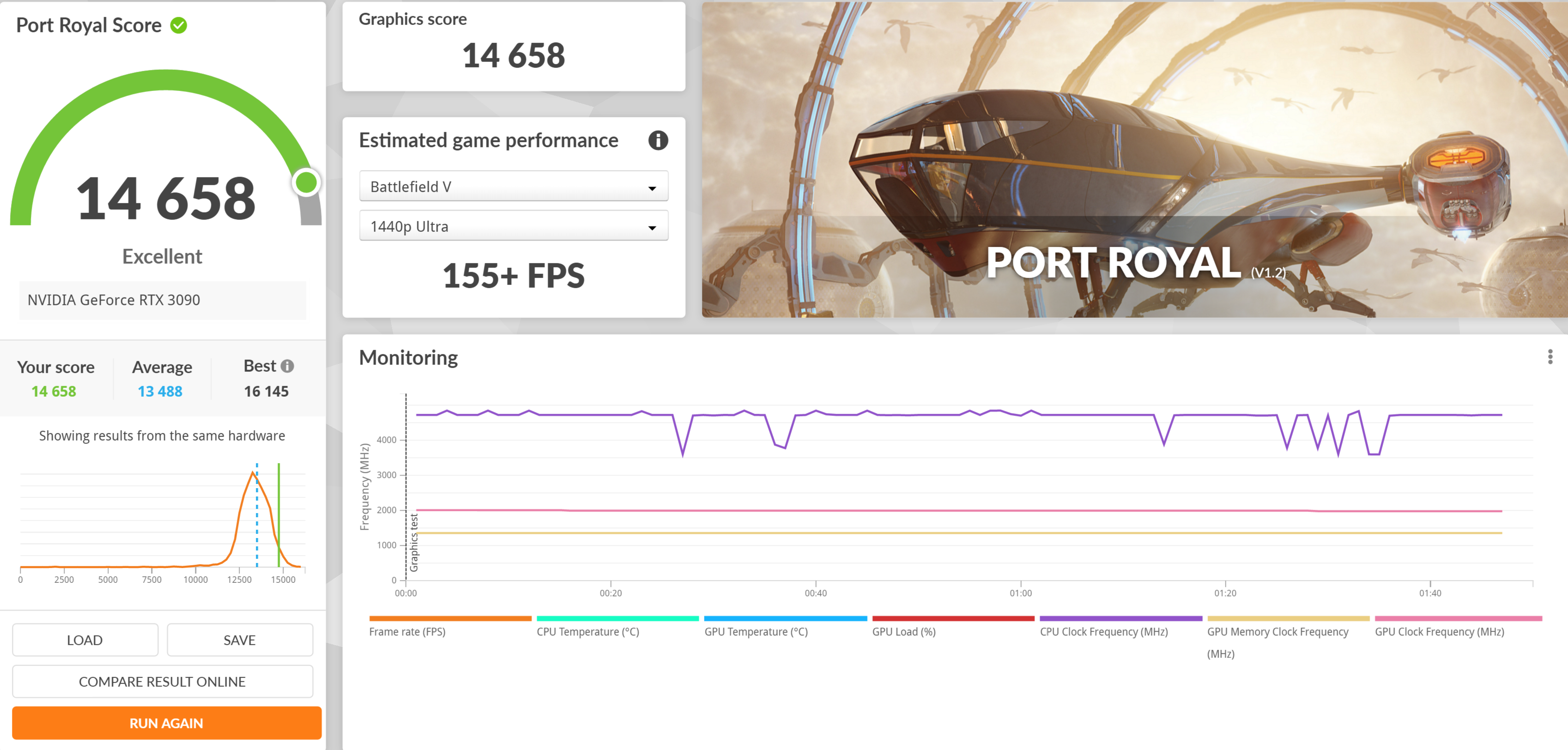The width and height of the screenshot is (1568, 750).
Task: Click COMPARE RESULT ONLINE button
Action: (163, 681)
